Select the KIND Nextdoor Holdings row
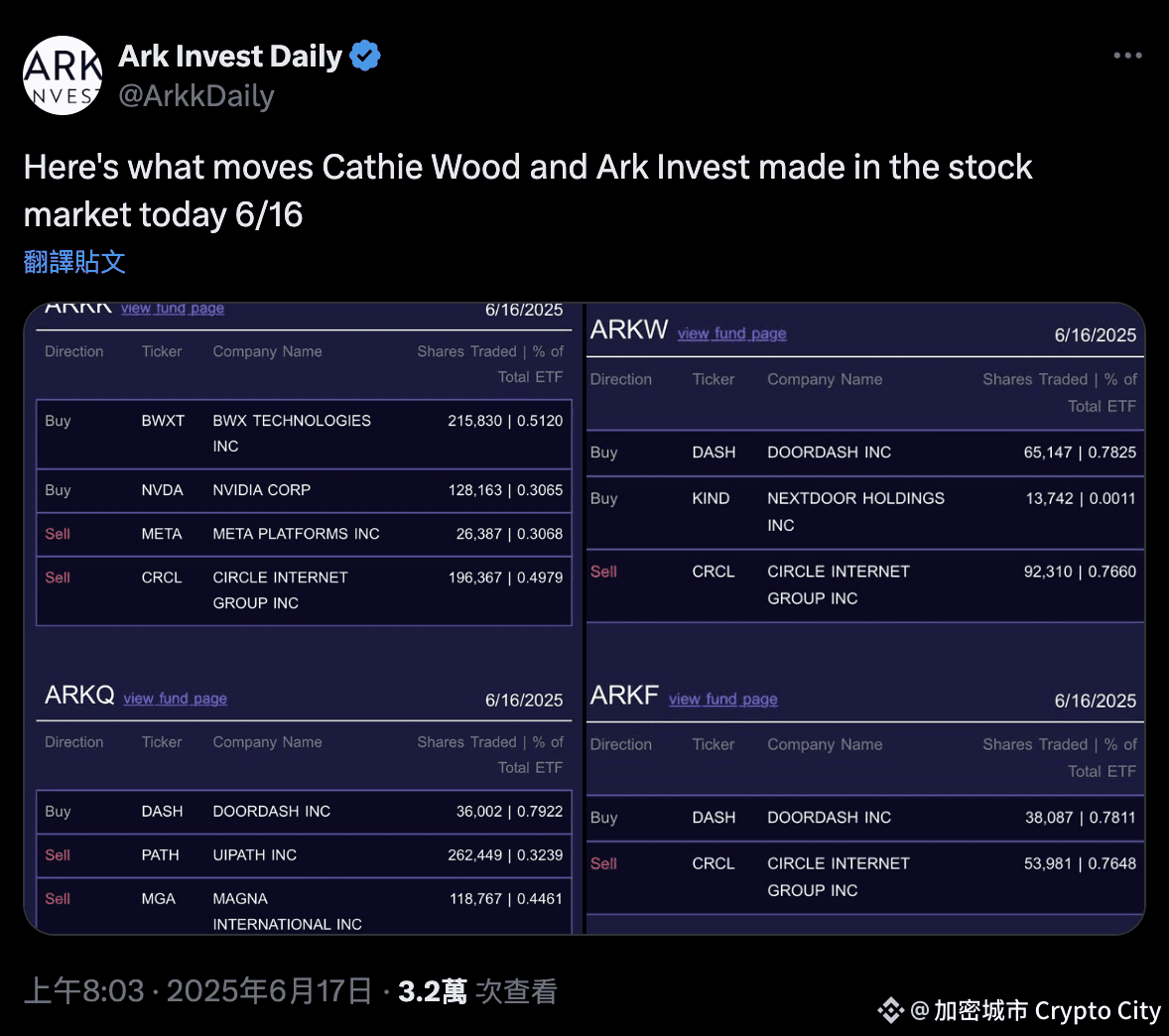Screen dimensions: 1169x1036 [864, 512]
